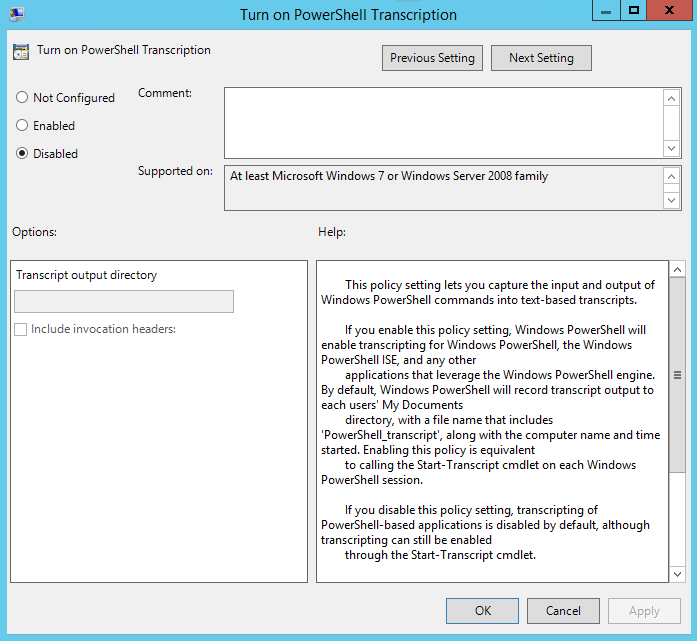Image resolution: width=697 pixels, height=641 pixels.
Task: Open the window system menu icon
Action: [17, 14]
